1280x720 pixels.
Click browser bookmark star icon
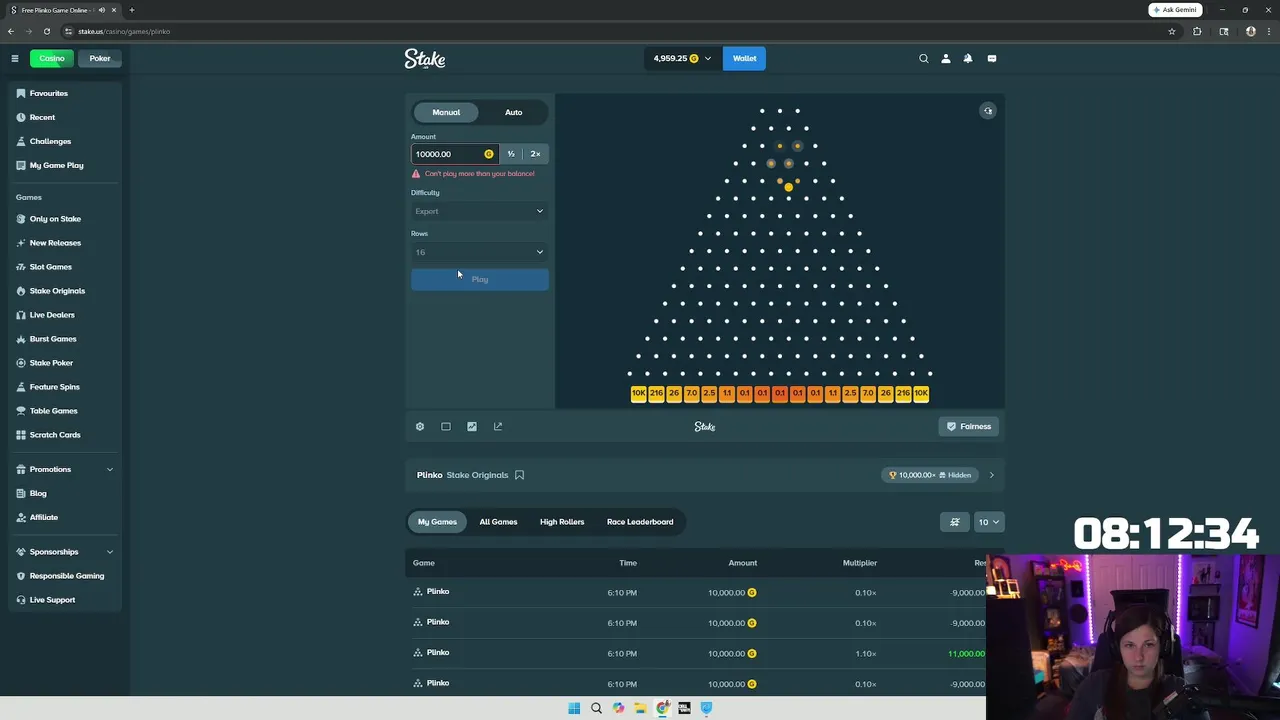pyautogui.click(x=1172, y=31)
